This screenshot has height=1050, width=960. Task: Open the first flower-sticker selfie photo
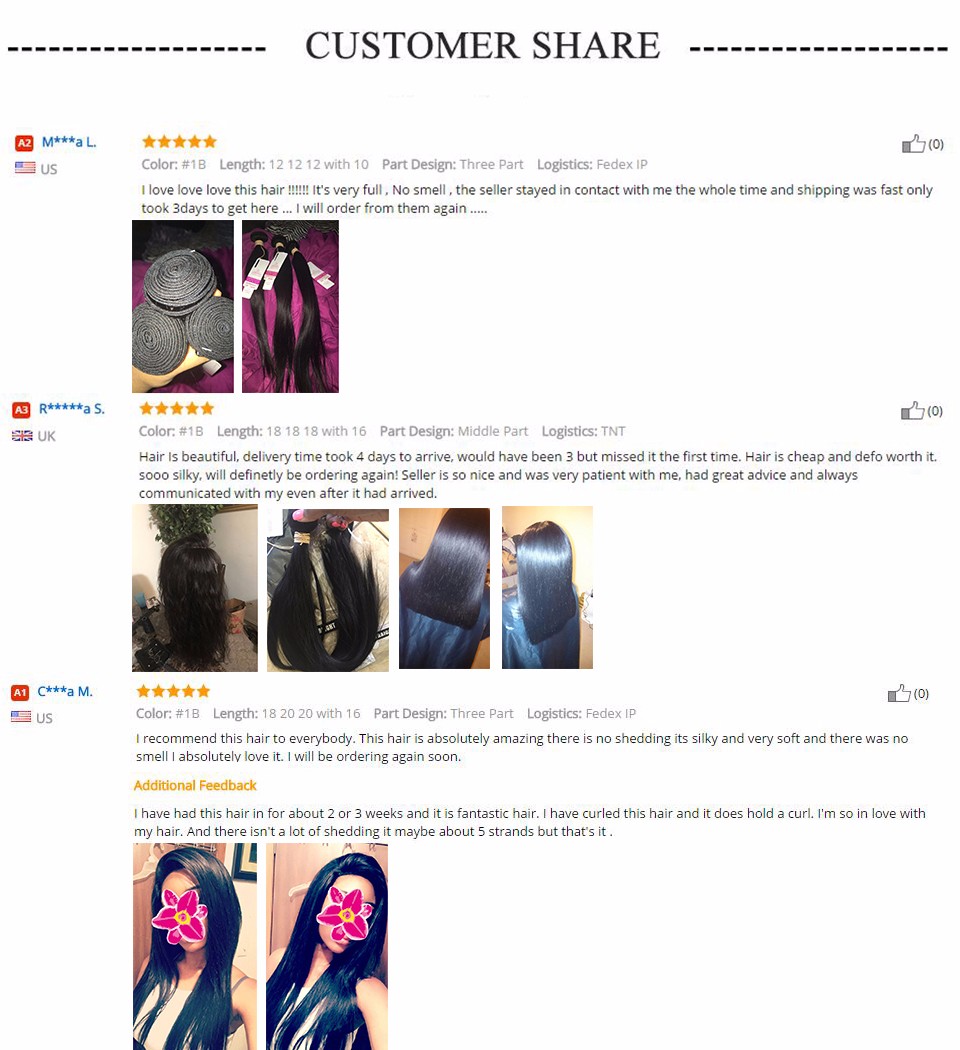[195, 946]
